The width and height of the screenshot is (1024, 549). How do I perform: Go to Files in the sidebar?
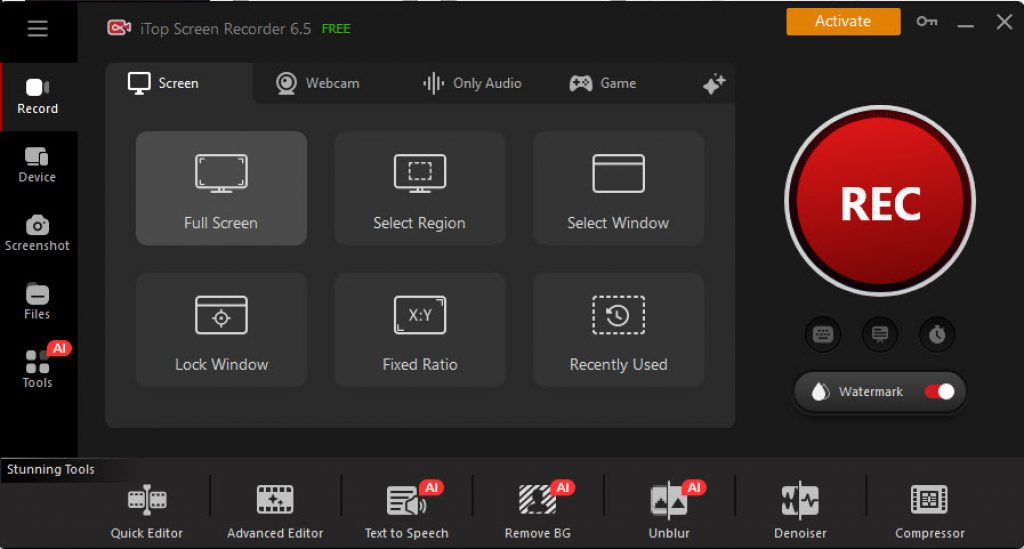pyautogui.click(x=37, y=301)
